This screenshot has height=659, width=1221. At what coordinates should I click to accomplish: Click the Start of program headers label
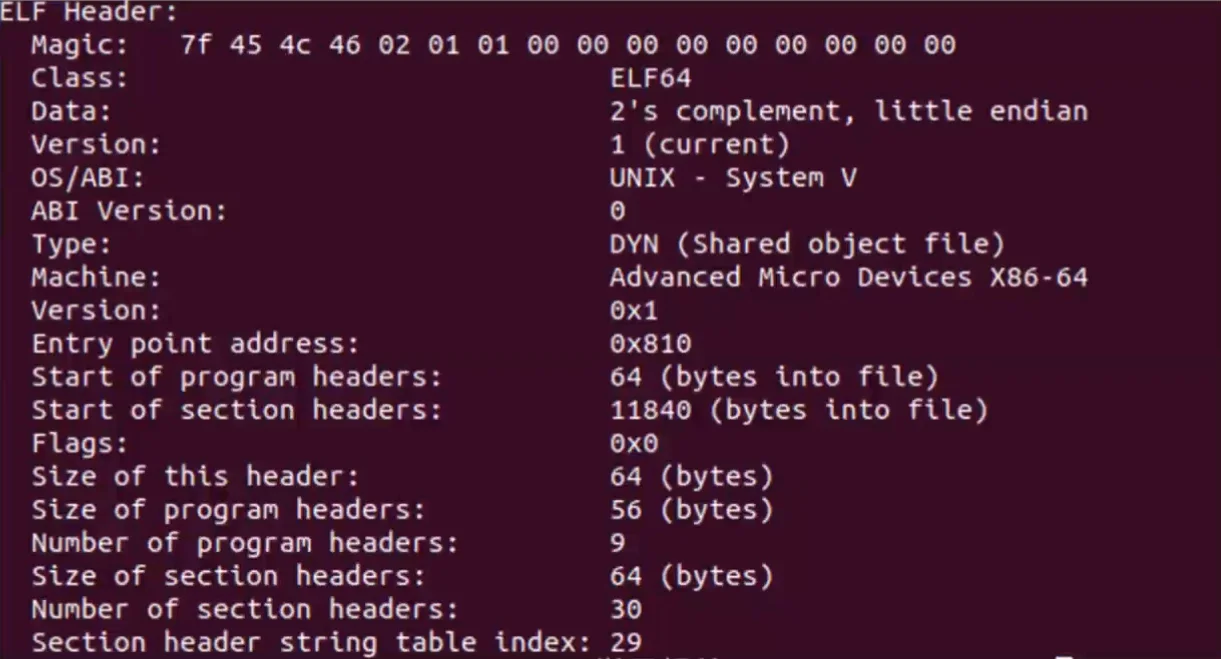pyautogui.click(x=236, y=377)
